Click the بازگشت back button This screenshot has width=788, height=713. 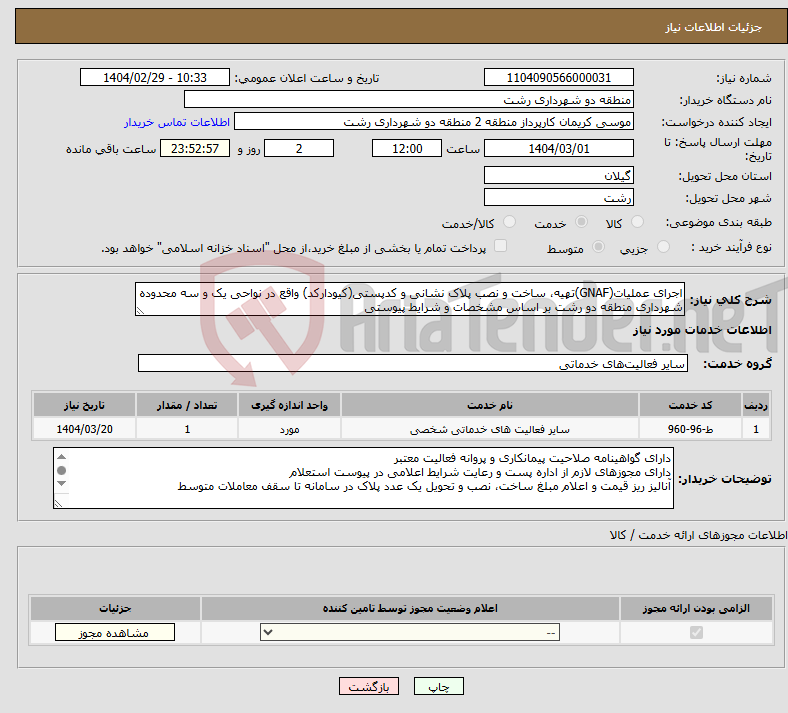click(x=369, y=686)
